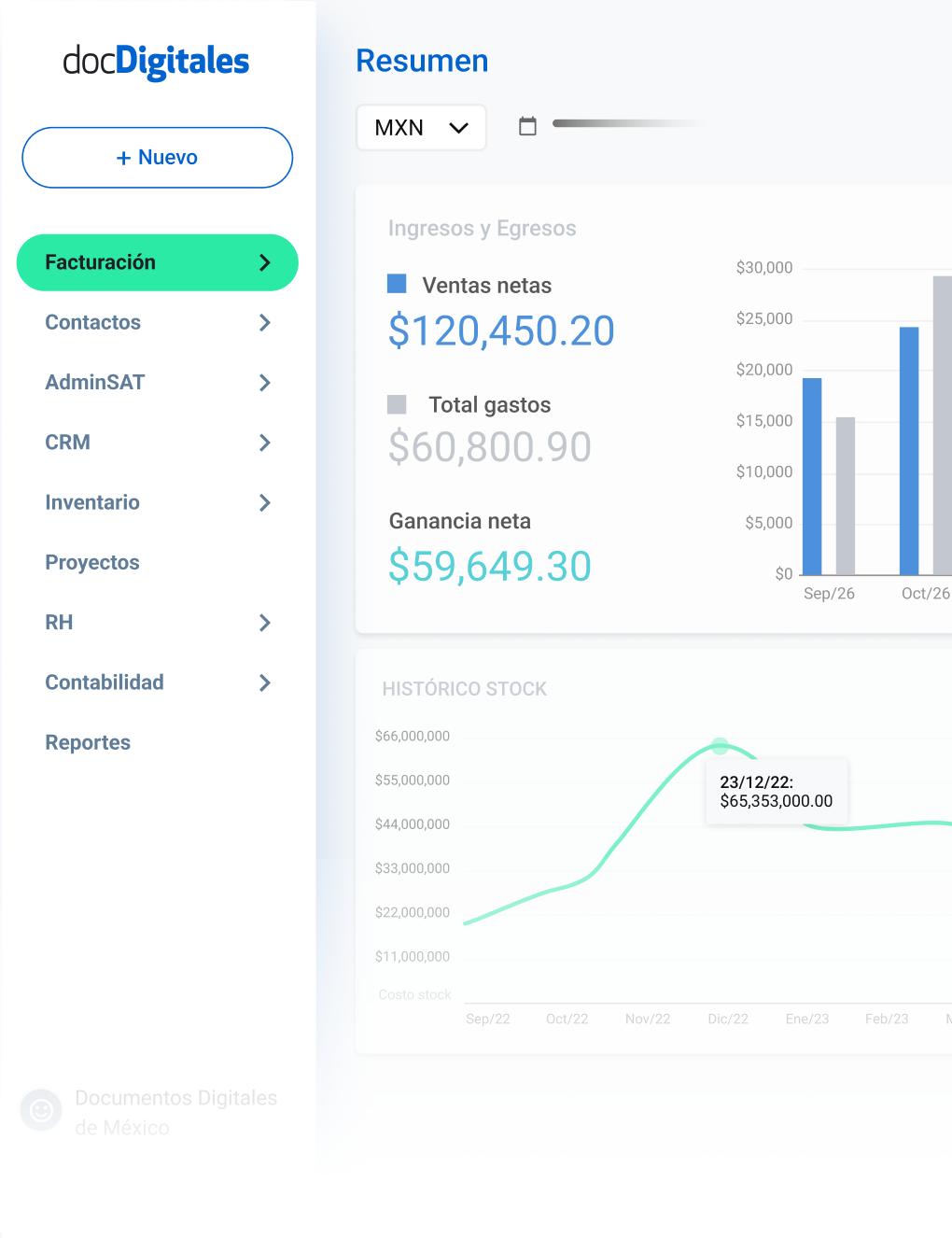Image resolution: width=952 pixels, height=1238 pixels.
Task: Click the $59,649.30 net profit value
Action: 490,566
